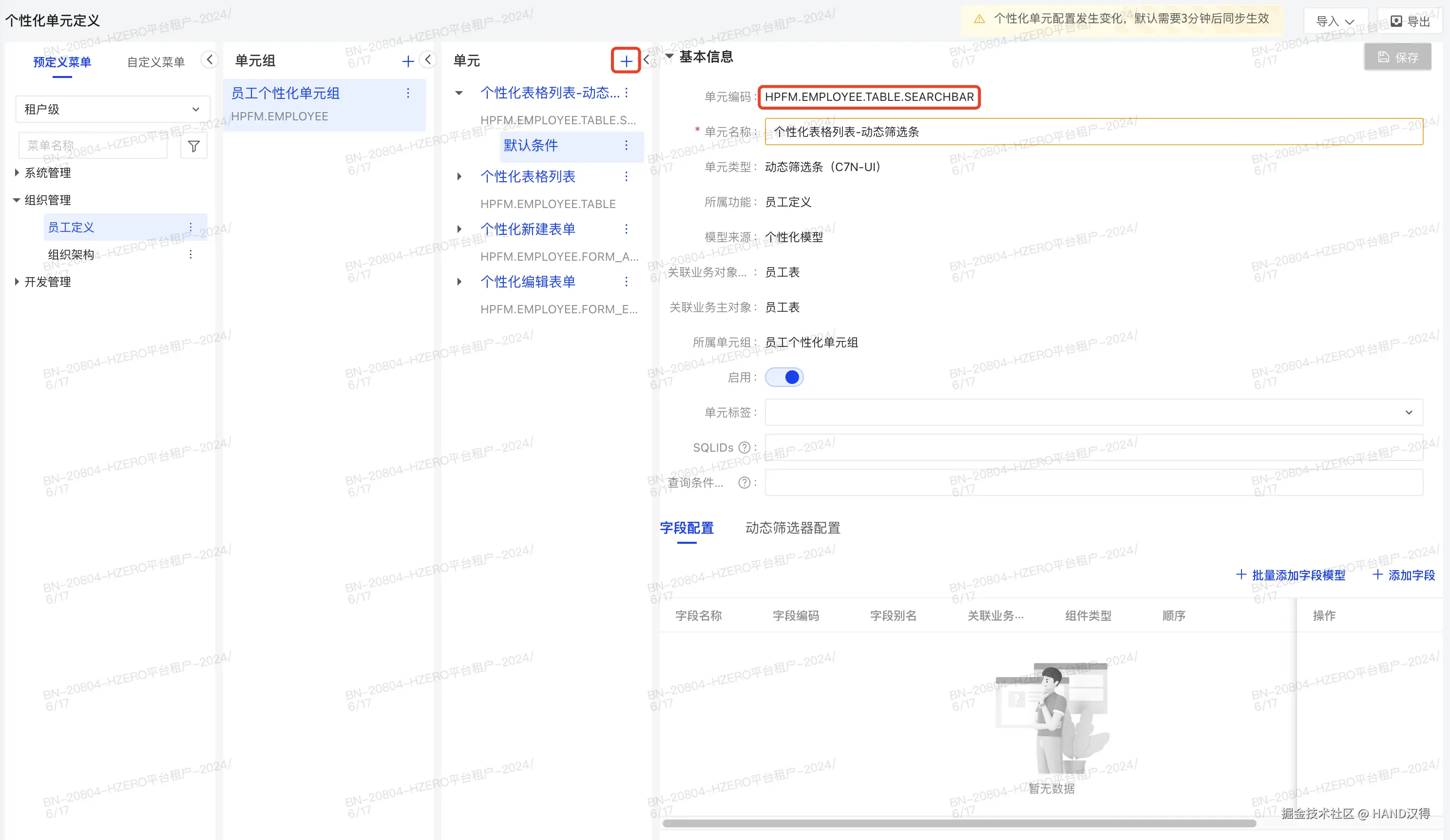Open the three-dot menu for 默认条件
The width and height of the screenshot is (1450, 840).
(626, 146)
